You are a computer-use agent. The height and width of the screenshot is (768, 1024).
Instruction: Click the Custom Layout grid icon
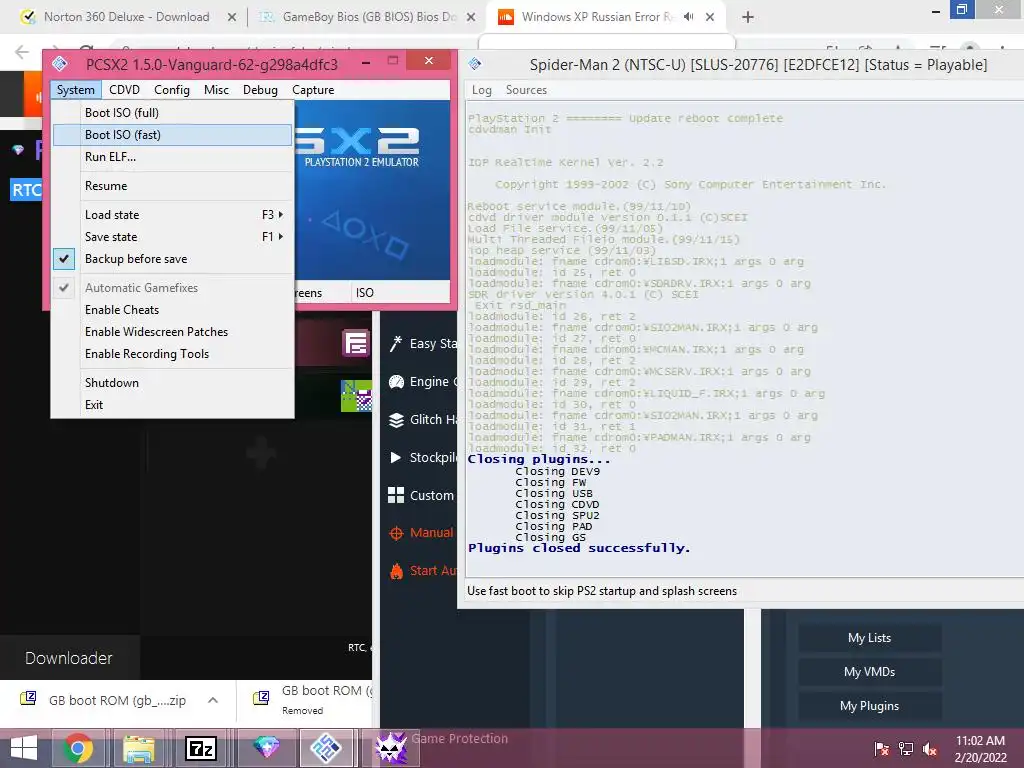[396, 495]
